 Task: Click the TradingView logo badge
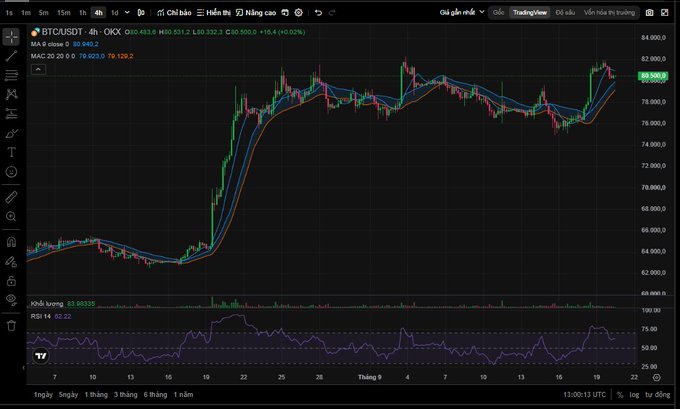coord(41,356)
